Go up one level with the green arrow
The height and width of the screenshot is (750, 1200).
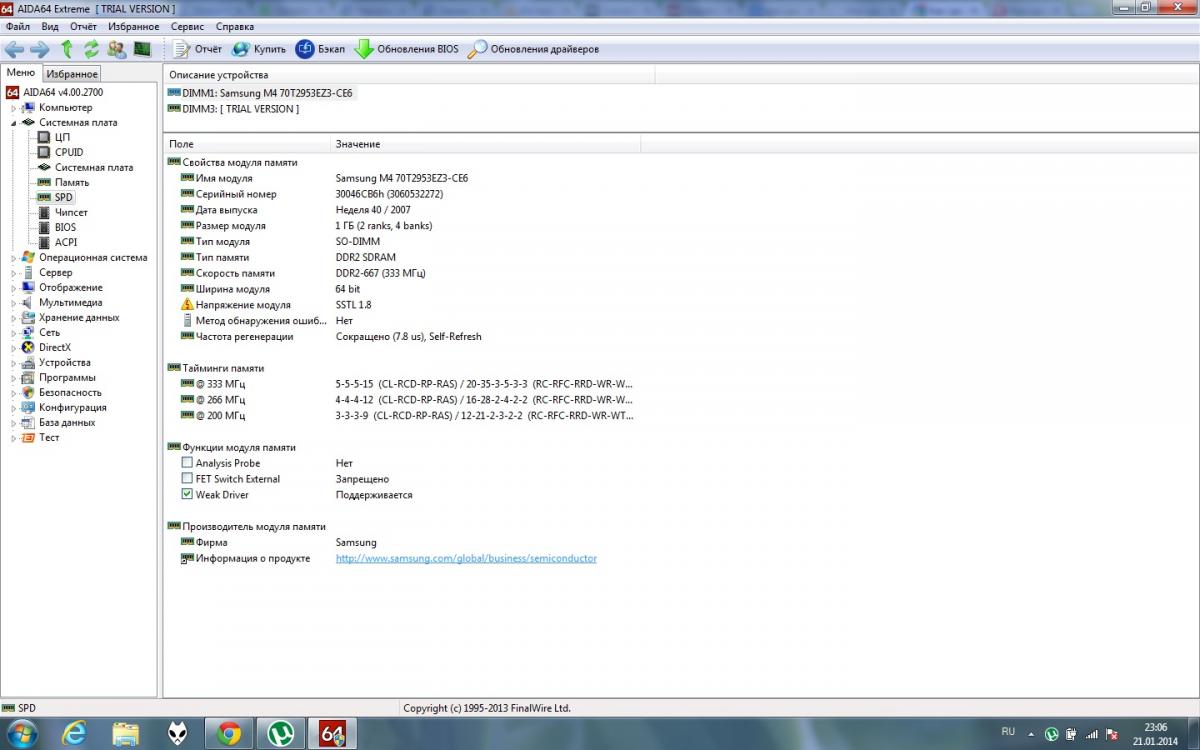pos(67,49)
